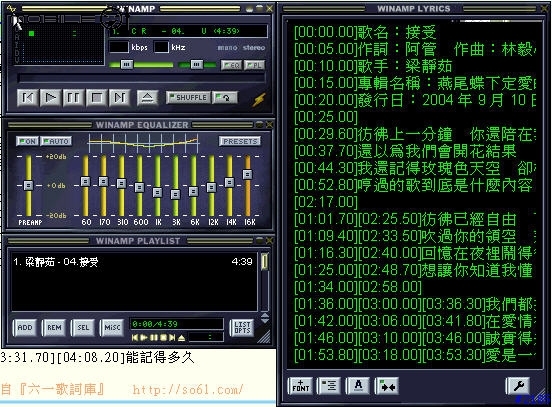Click lyric line 歌名：接受
552x407 pixels.
point(397,32)
